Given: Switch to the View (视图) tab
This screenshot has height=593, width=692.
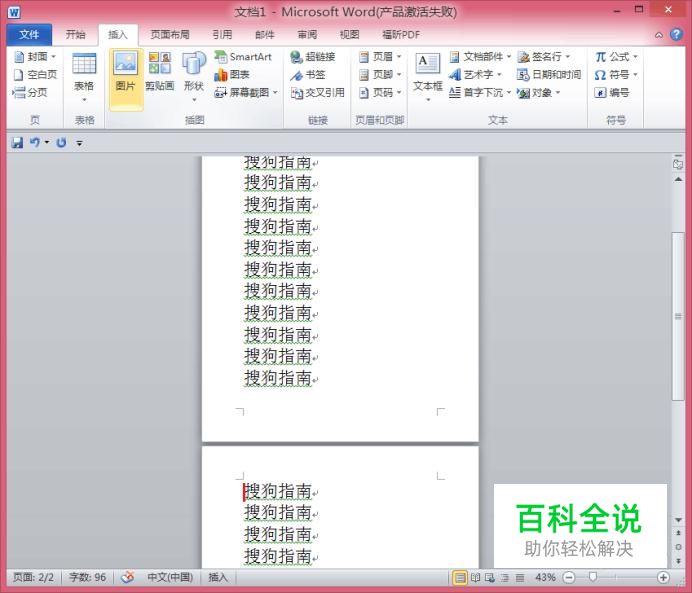Looking at the screenshot, I should click(350, 34).
